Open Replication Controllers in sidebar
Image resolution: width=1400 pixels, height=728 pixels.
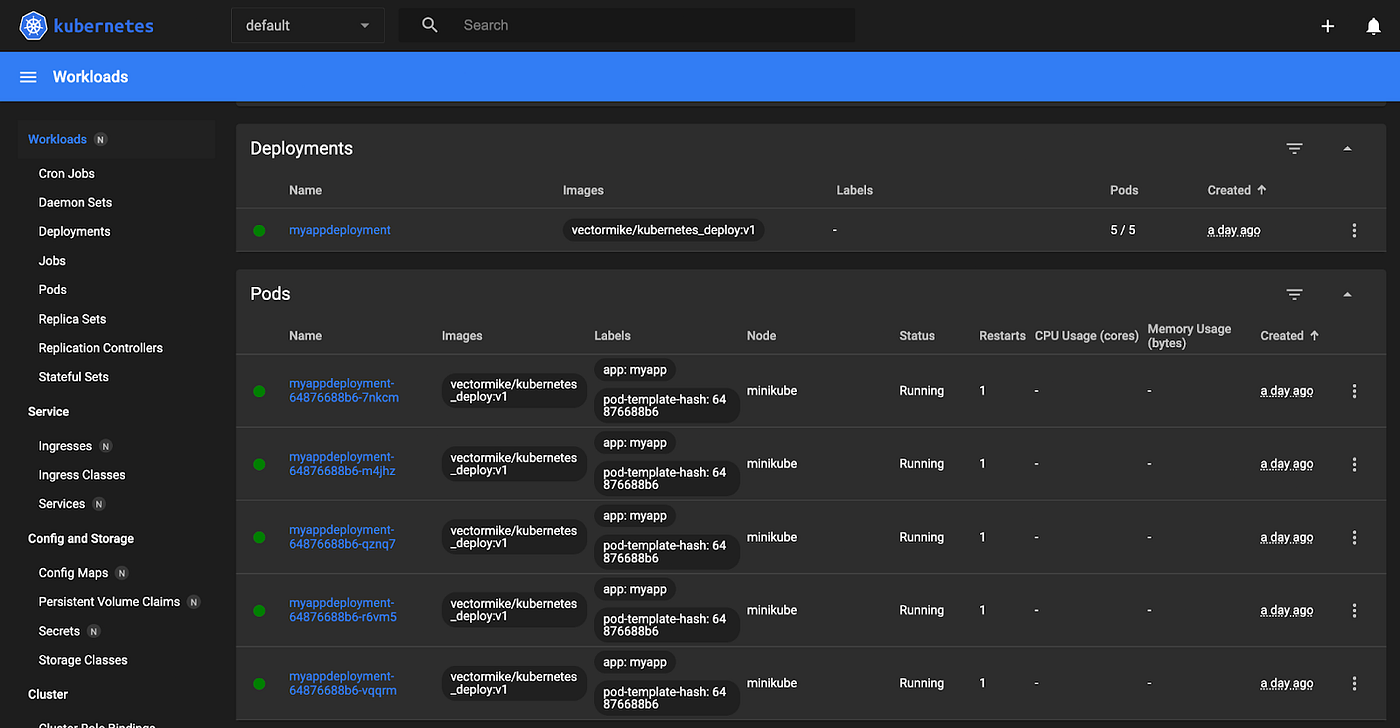[101, 348]
